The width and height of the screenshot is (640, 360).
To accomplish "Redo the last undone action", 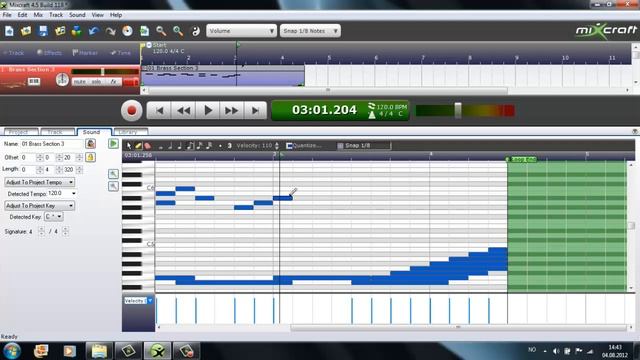I will coord(111,31).
